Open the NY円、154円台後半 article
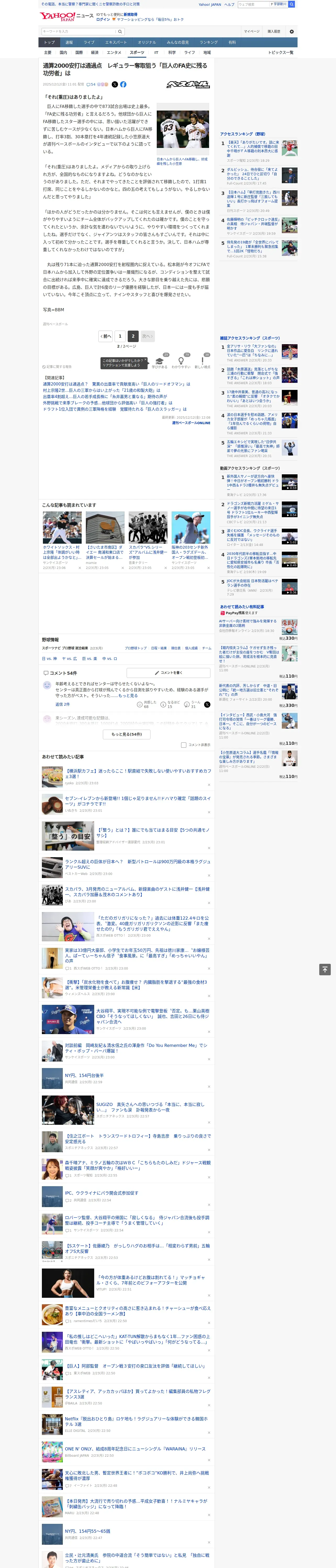 [84, 1076]
